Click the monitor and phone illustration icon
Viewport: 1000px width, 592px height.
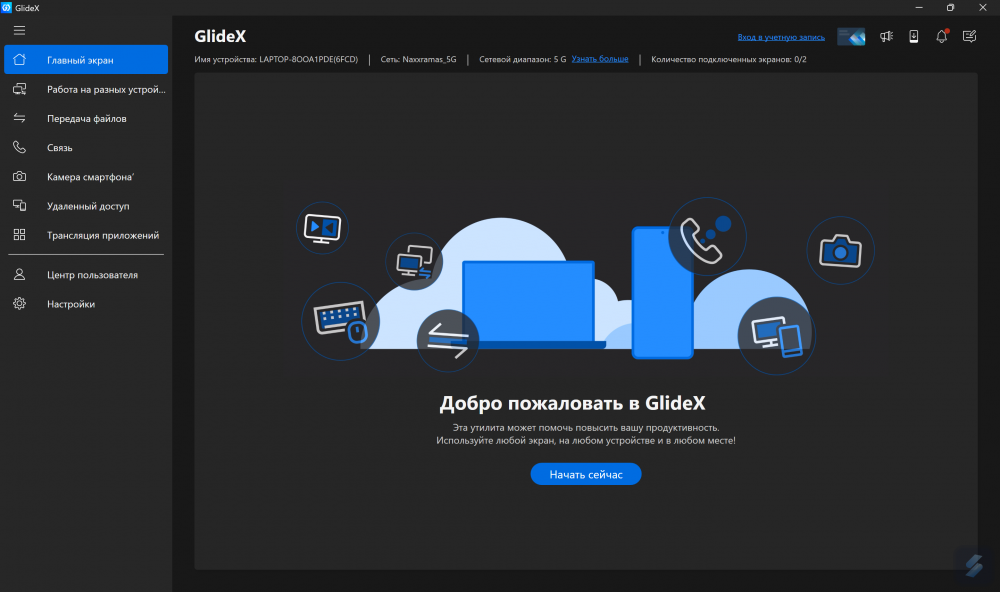coord(776,336)
